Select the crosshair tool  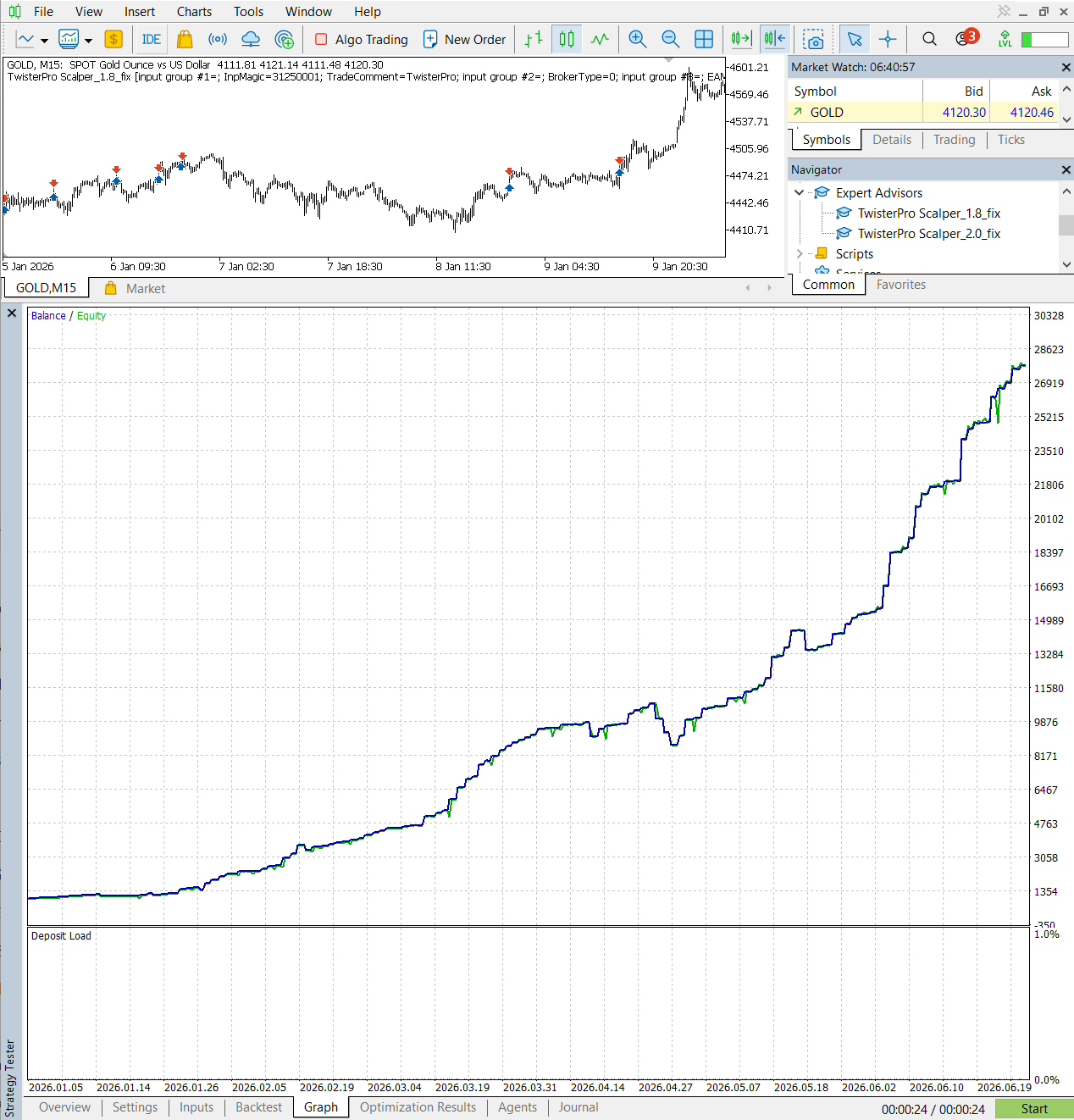pyautogui.click(x=888, y=39)
